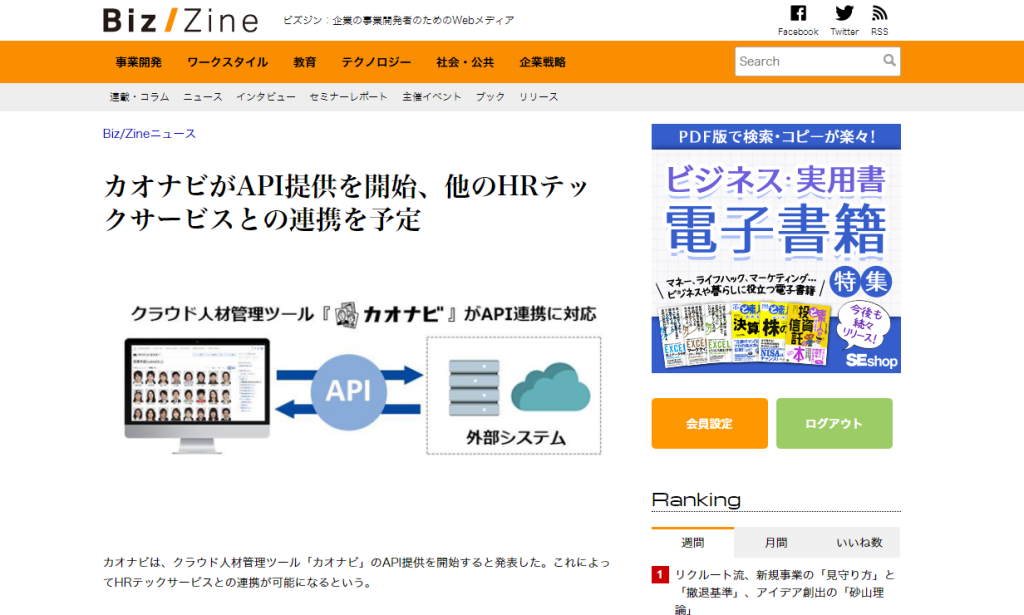Image resolution: width=1024 pixels, height=615 pixels.
Task: Select the 週間 ranking tab
Action: pos(693,543)
